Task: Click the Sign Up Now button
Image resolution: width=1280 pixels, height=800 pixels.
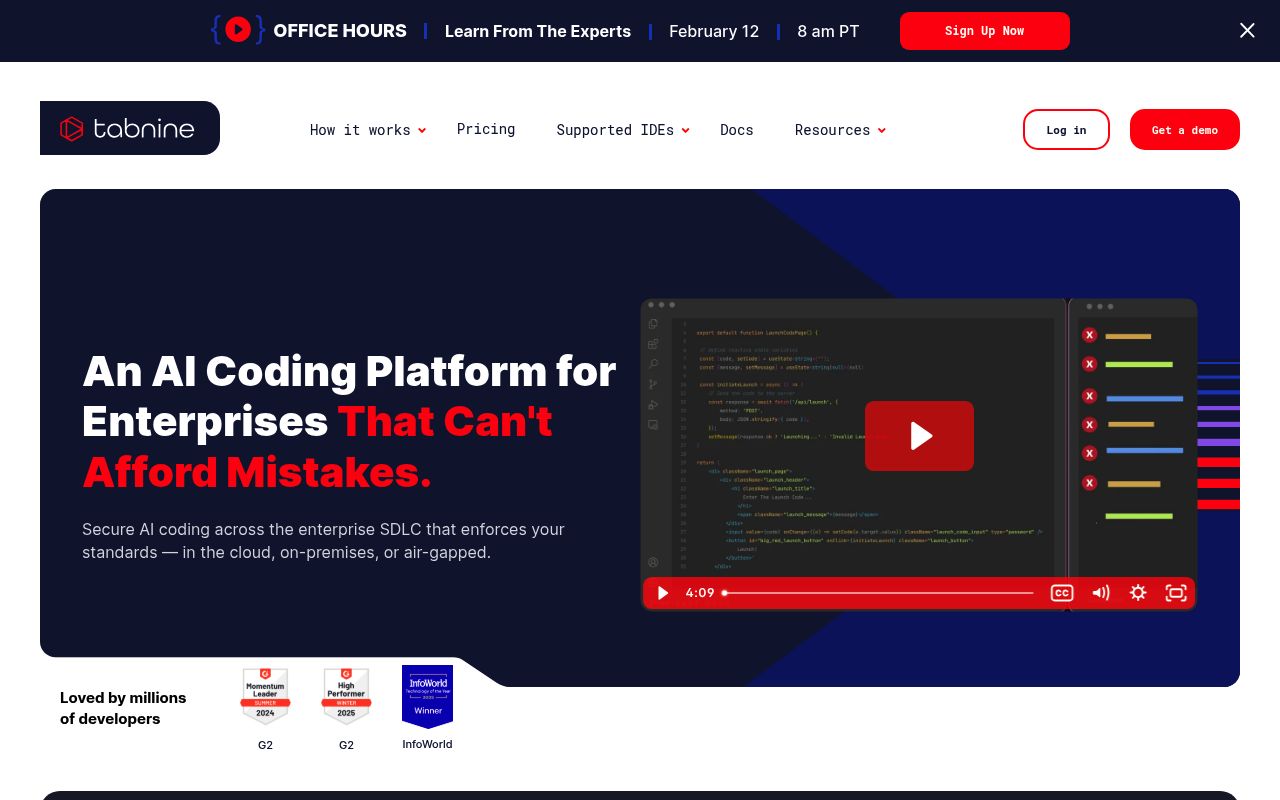Action: click(x=984, y=31)
